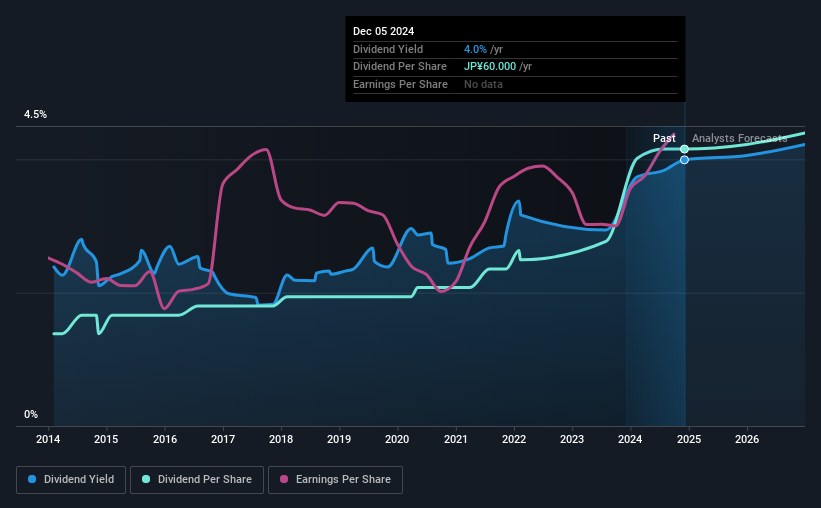Click the JP¥60.000 dividend per share value
The height and width of the screenshot is (508, 821).
[x=490, y=67]
